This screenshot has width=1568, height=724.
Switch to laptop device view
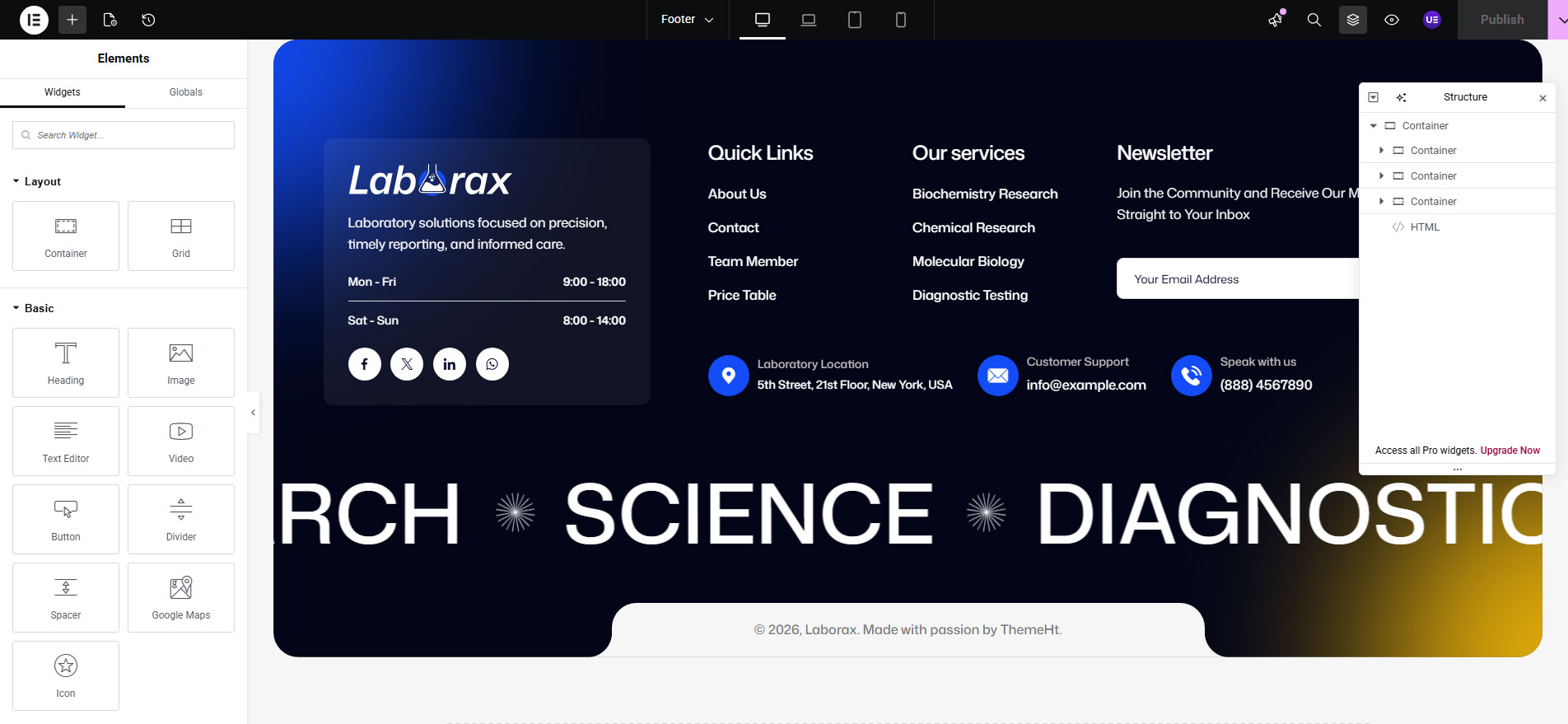808,20
